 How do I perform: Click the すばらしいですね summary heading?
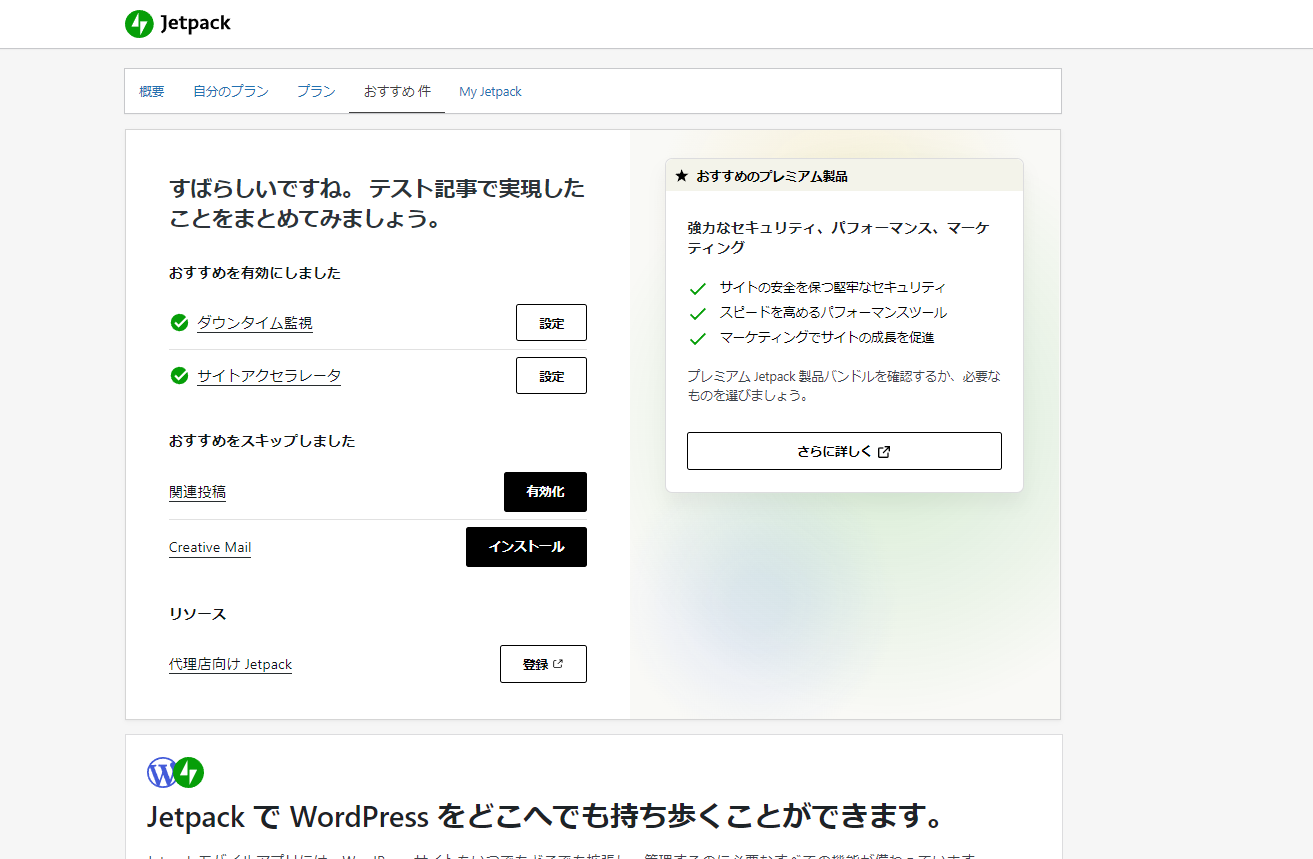(x=377, y=203)
